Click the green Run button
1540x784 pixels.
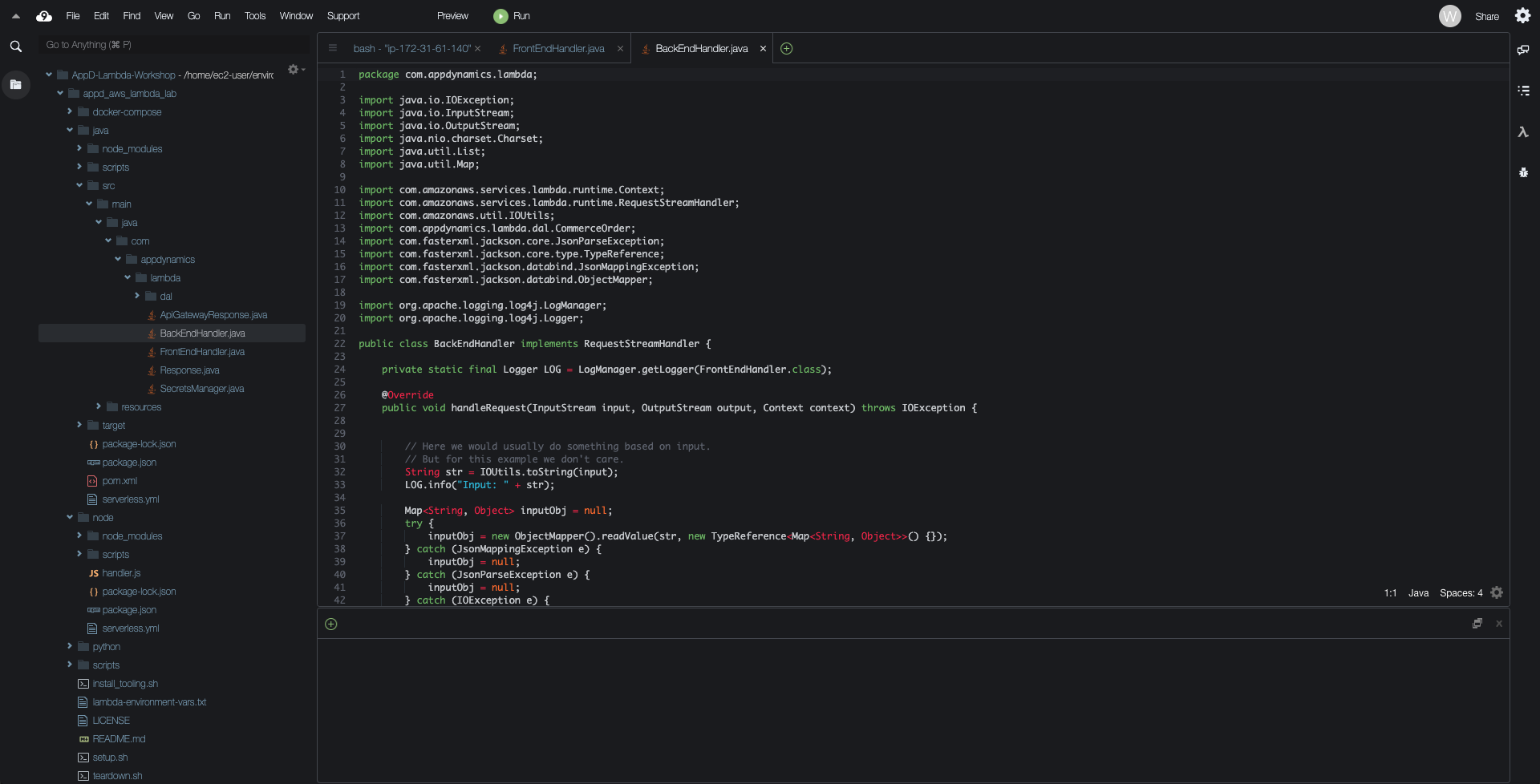[512, 16]
